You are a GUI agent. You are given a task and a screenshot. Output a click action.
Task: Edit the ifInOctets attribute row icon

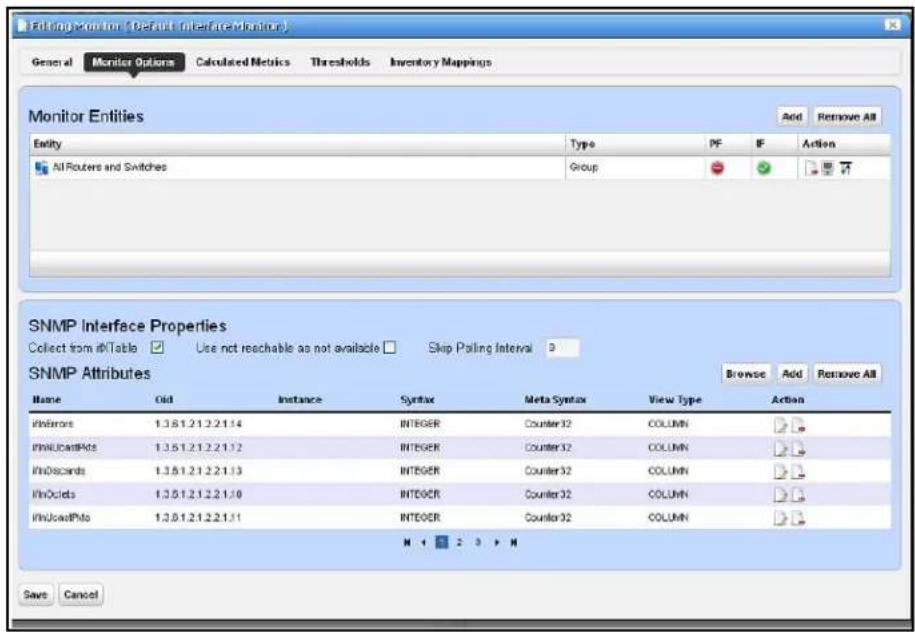pos(780,495)
